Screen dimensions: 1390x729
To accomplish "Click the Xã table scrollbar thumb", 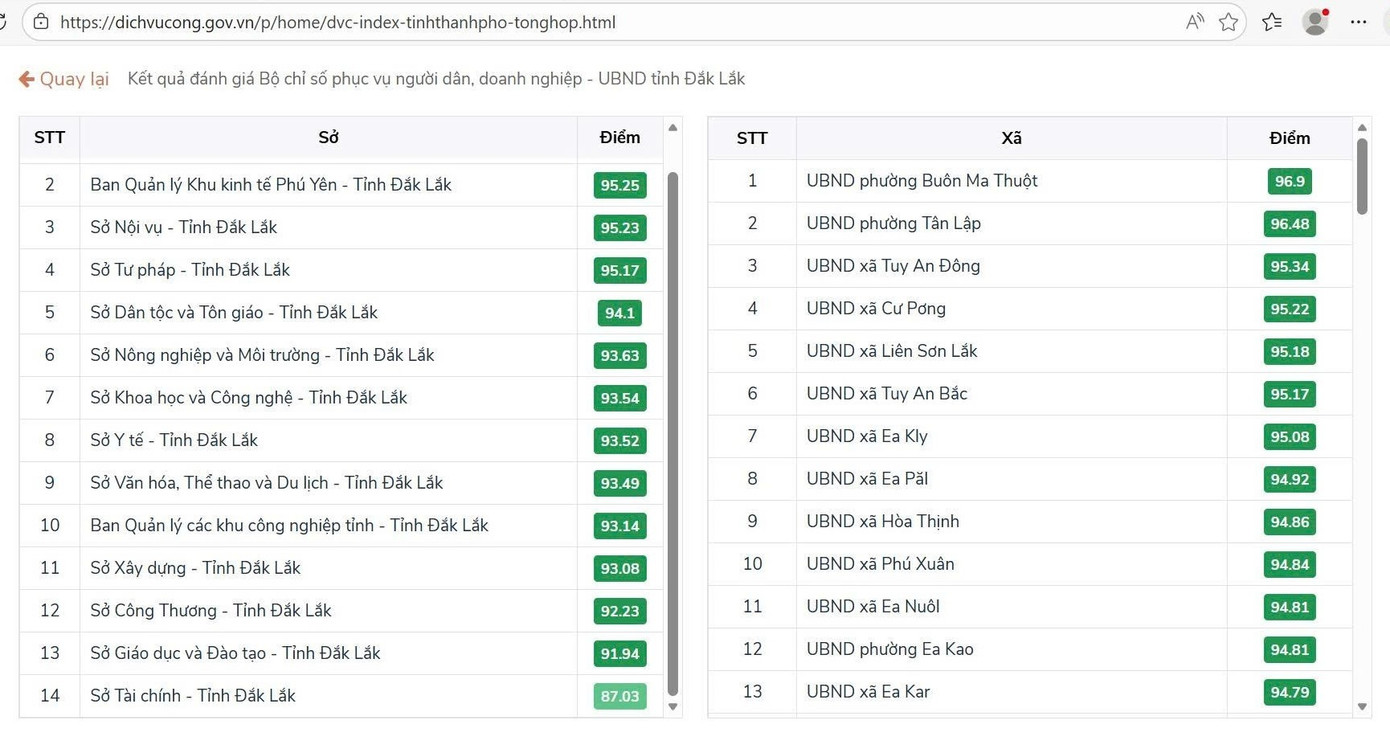I will pos(1362,175).
